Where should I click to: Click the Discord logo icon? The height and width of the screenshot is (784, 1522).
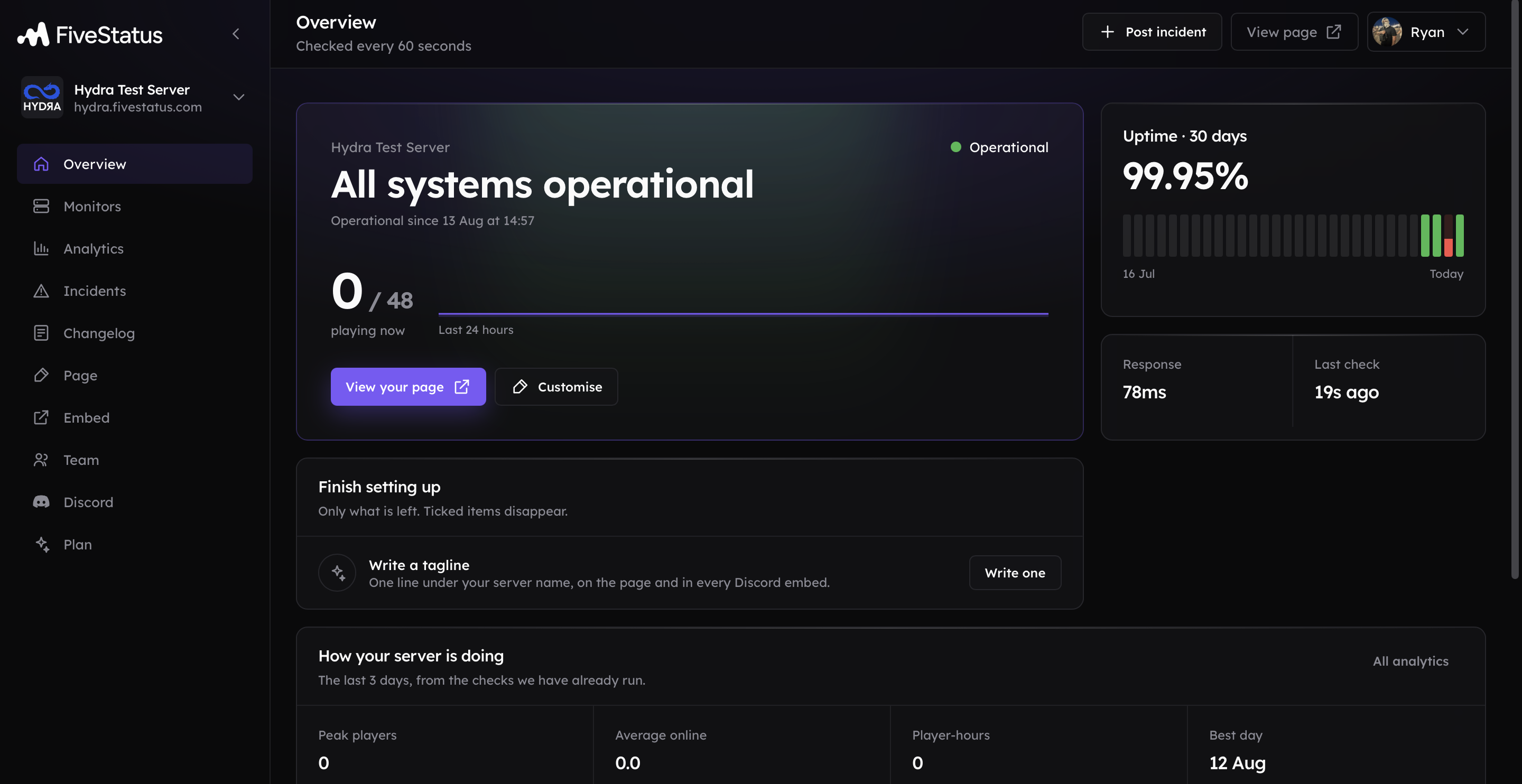(x=41, y=502)
